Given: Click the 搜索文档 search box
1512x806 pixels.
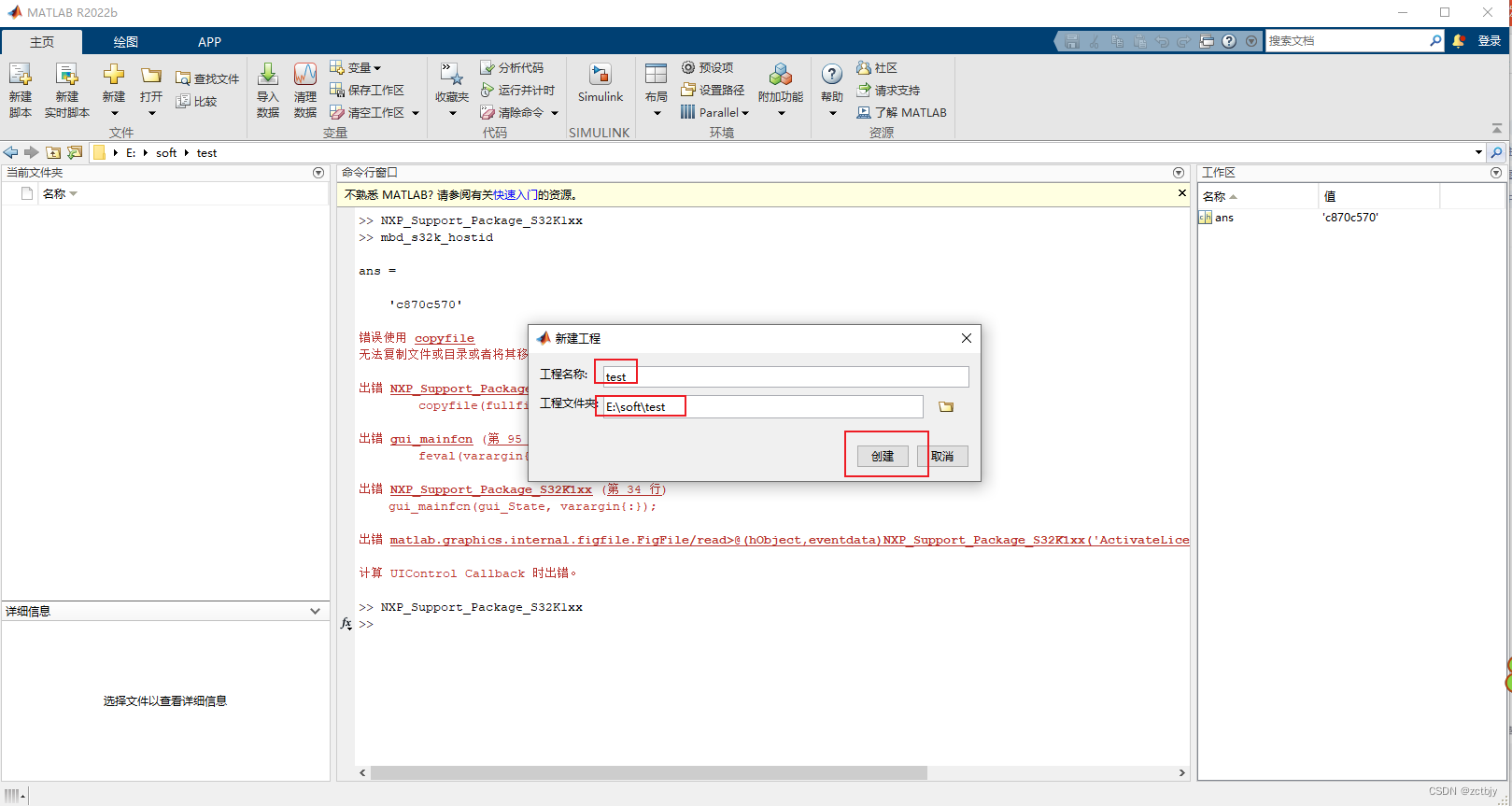Looking at the screenshot, I should coord(1346,41).
